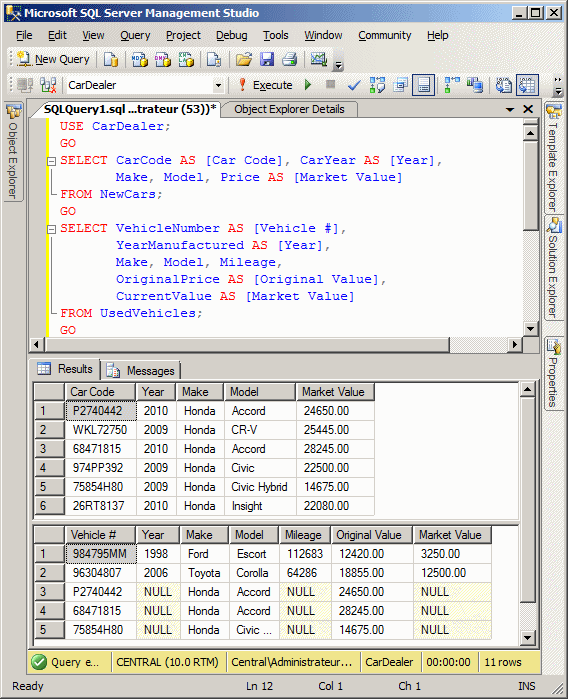This screenshot has height=699, width=568.
Task: Open a Database Engine Query
Action: pos(111,59)
